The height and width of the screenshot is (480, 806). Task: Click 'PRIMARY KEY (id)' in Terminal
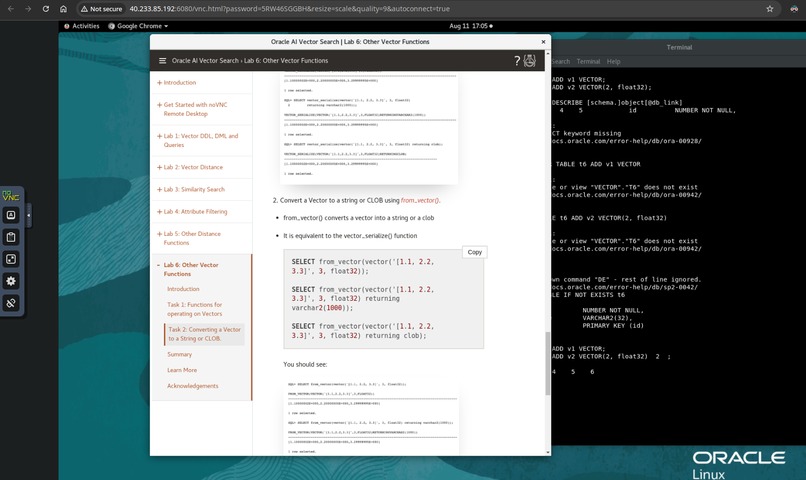click(613, 326)
